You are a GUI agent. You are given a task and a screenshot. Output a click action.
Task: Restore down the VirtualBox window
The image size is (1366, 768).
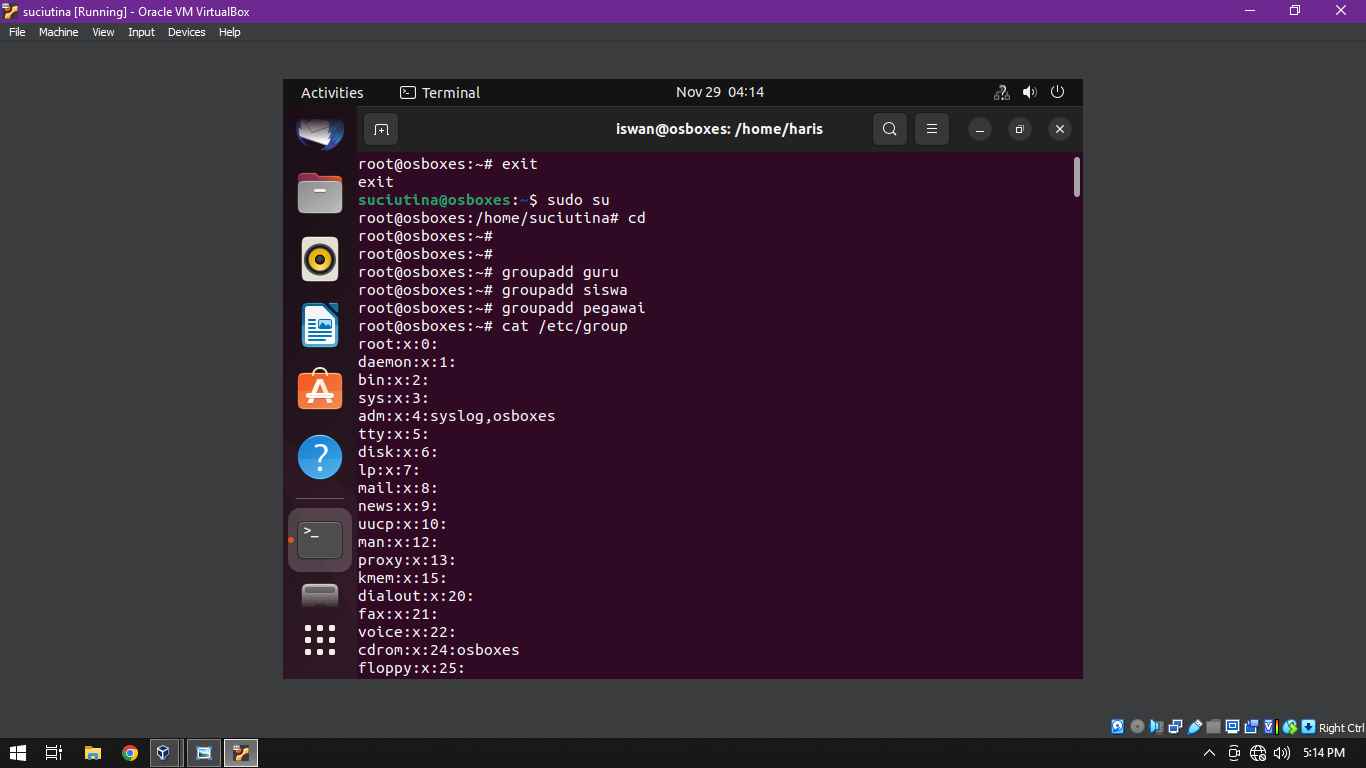click(1295, 11)
